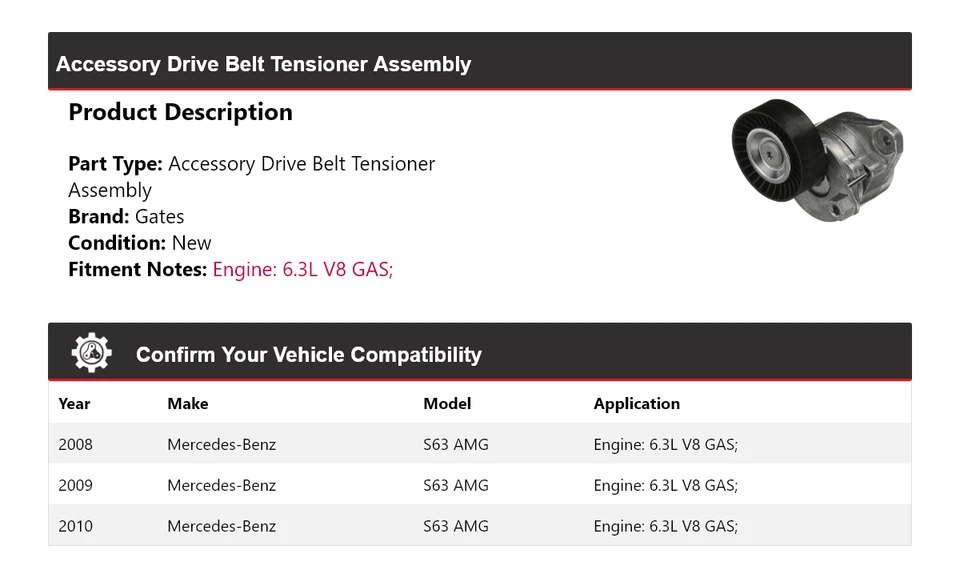Screen dimensions: 960x578
Task: Select the 2009 year cell
Action: [x=75, y=485]
